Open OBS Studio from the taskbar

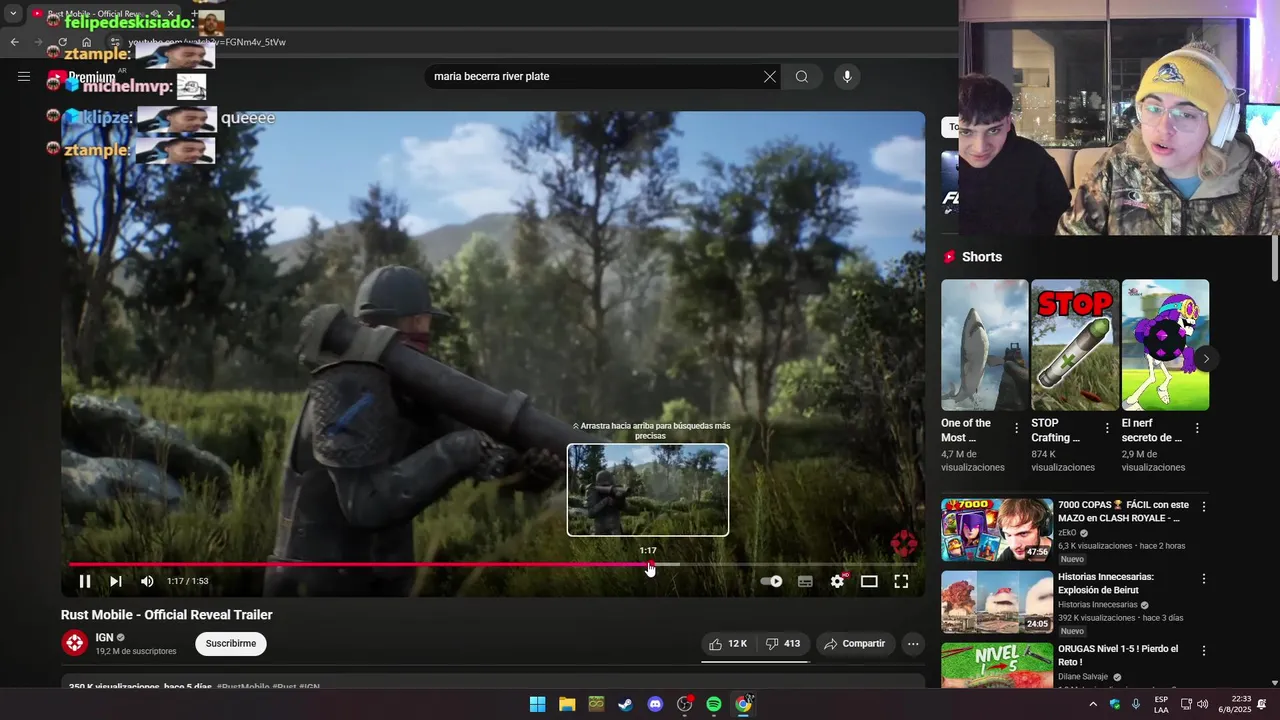coord(685,704)
